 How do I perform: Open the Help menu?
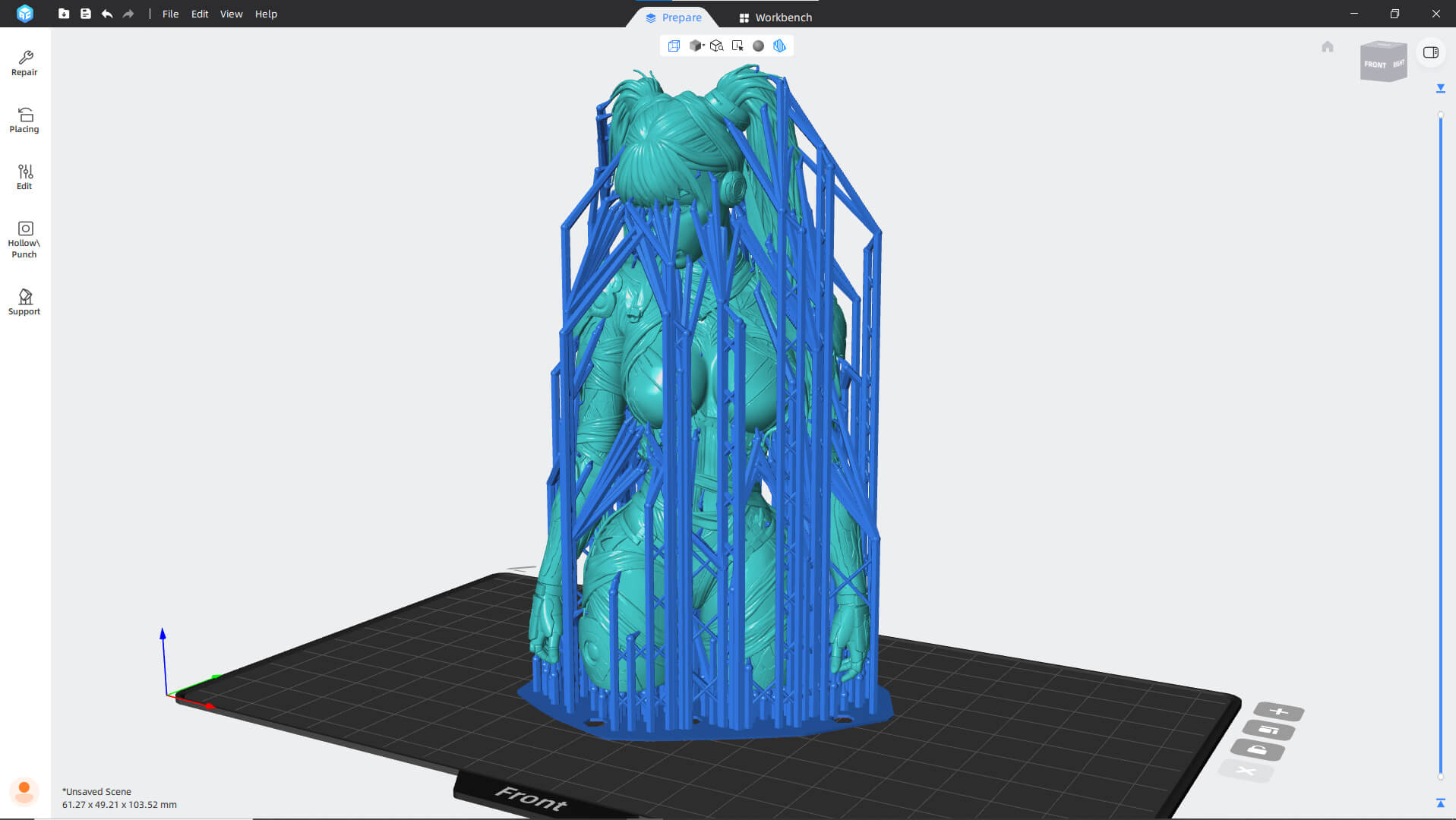(266, 14)
